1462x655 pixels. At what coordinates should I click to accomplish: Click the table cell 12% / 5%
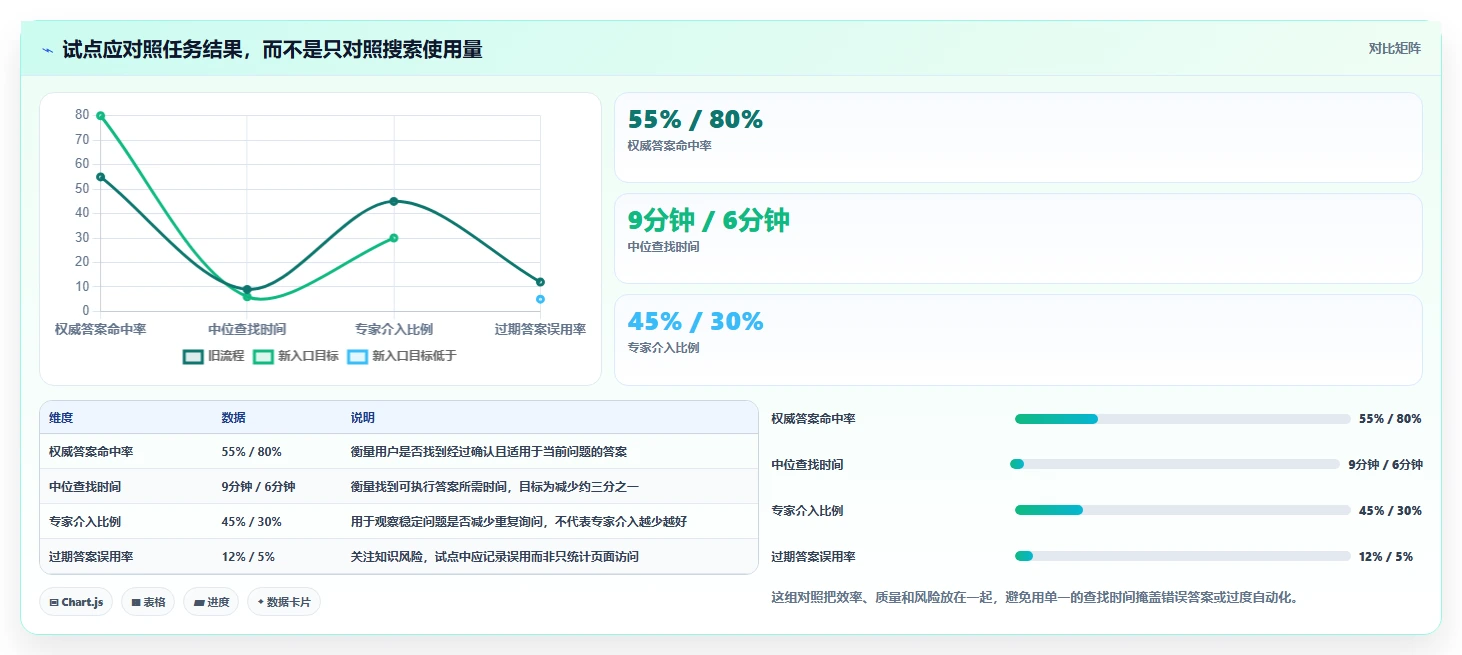click(248, 557)
